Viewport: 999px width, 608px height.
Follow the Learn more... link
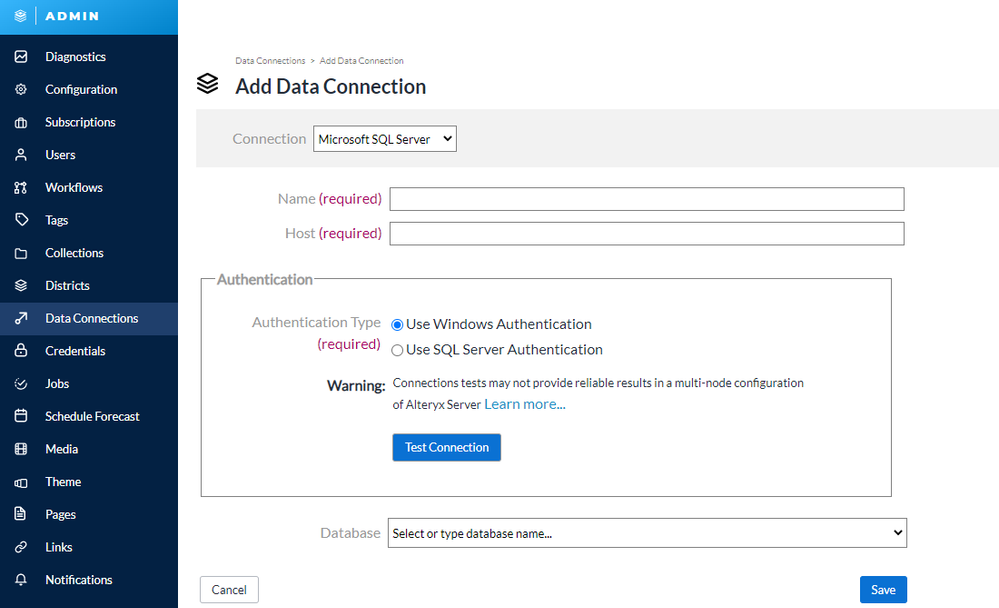tap(524, 404)
